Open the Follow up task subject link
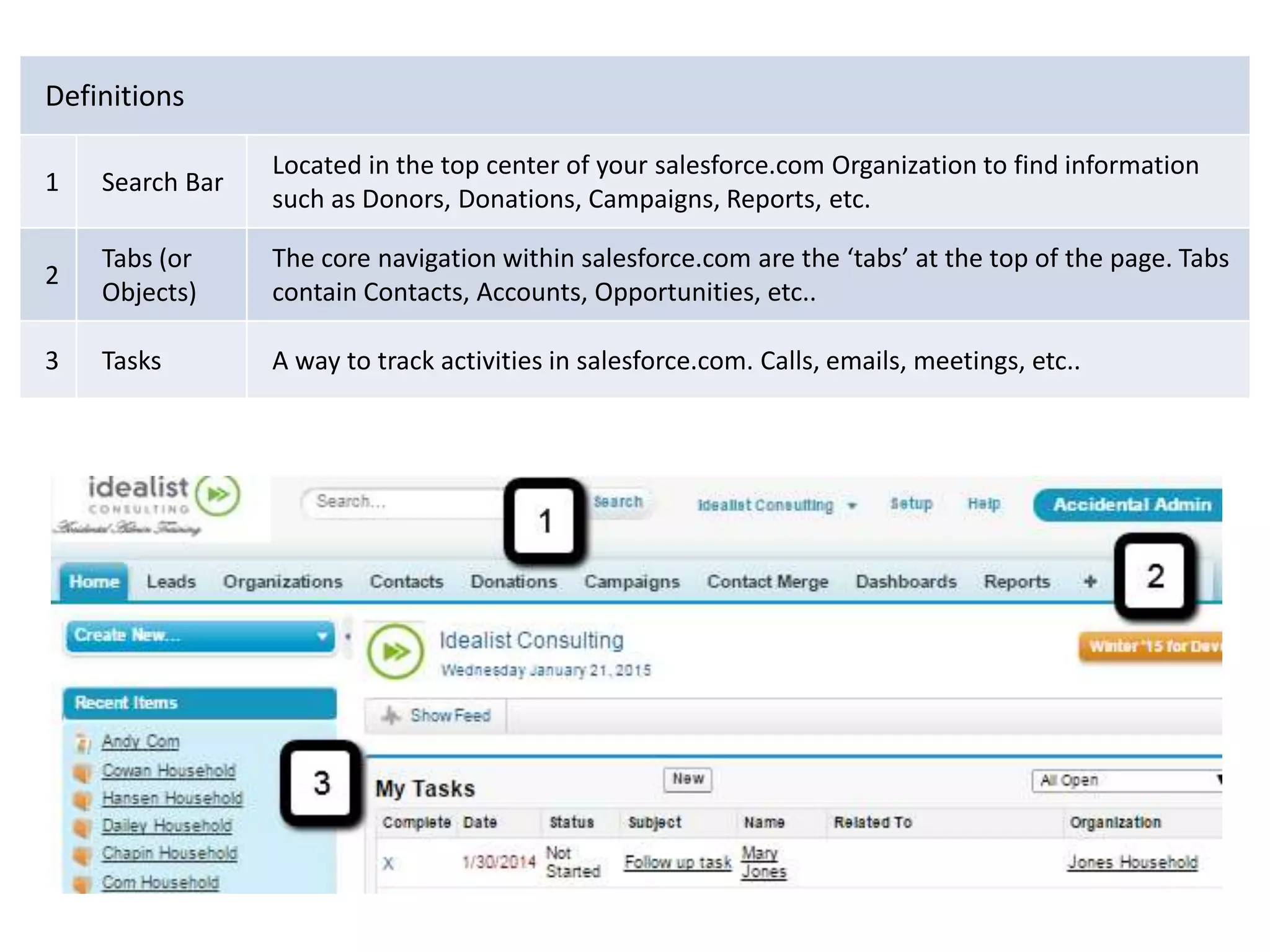The width and height of the screenshot is (1270, 952). tap(678, 863)
